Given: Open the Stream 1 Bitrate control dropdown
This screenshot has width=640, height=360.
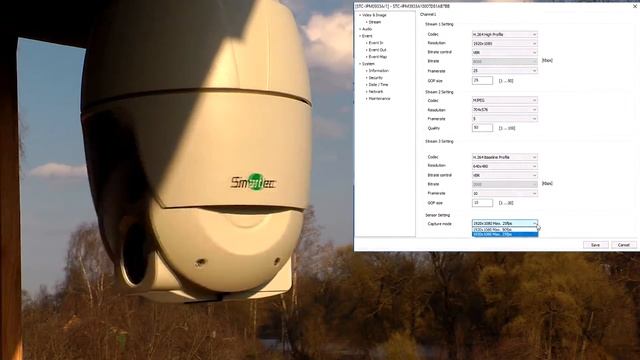Looking at the screenshot, I should [504, 52].
